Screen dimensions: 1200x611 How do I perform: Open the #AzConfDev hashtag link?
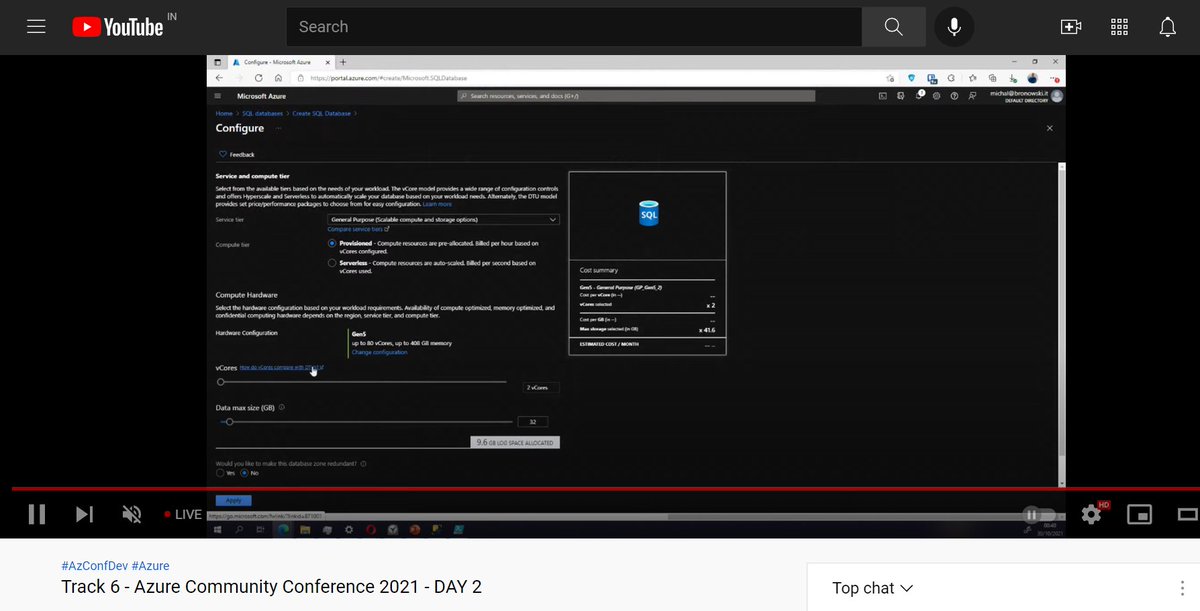tap(94, 565)
